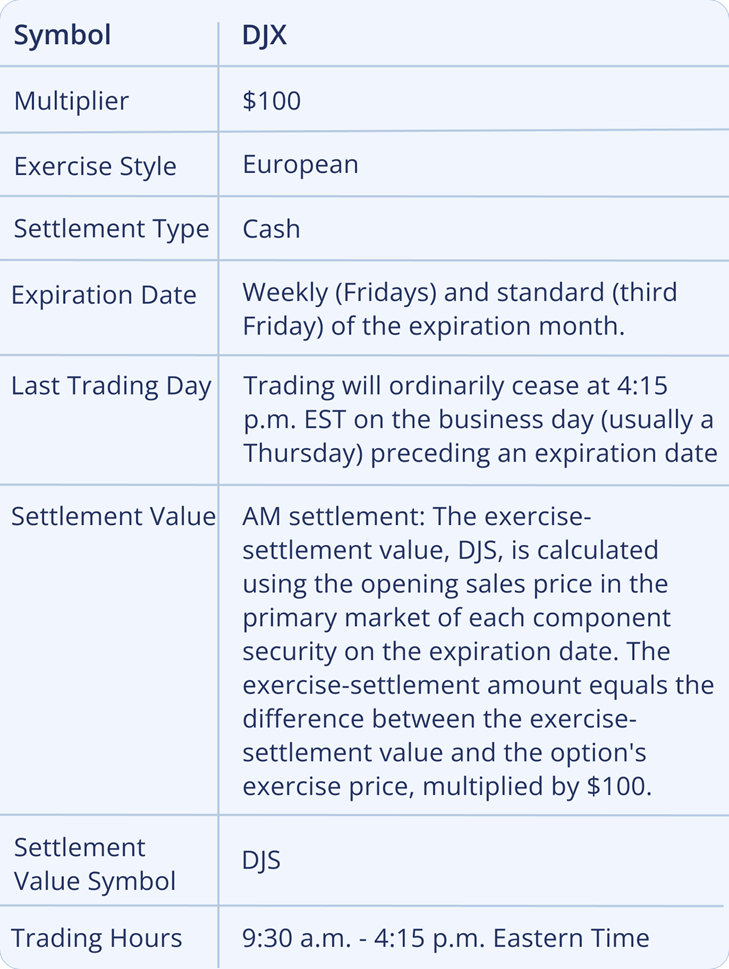The width and height of the screenshot is (729, 969).
Task: Click the phrase "exercise price, multiplied by $100"
Action: 447,786
